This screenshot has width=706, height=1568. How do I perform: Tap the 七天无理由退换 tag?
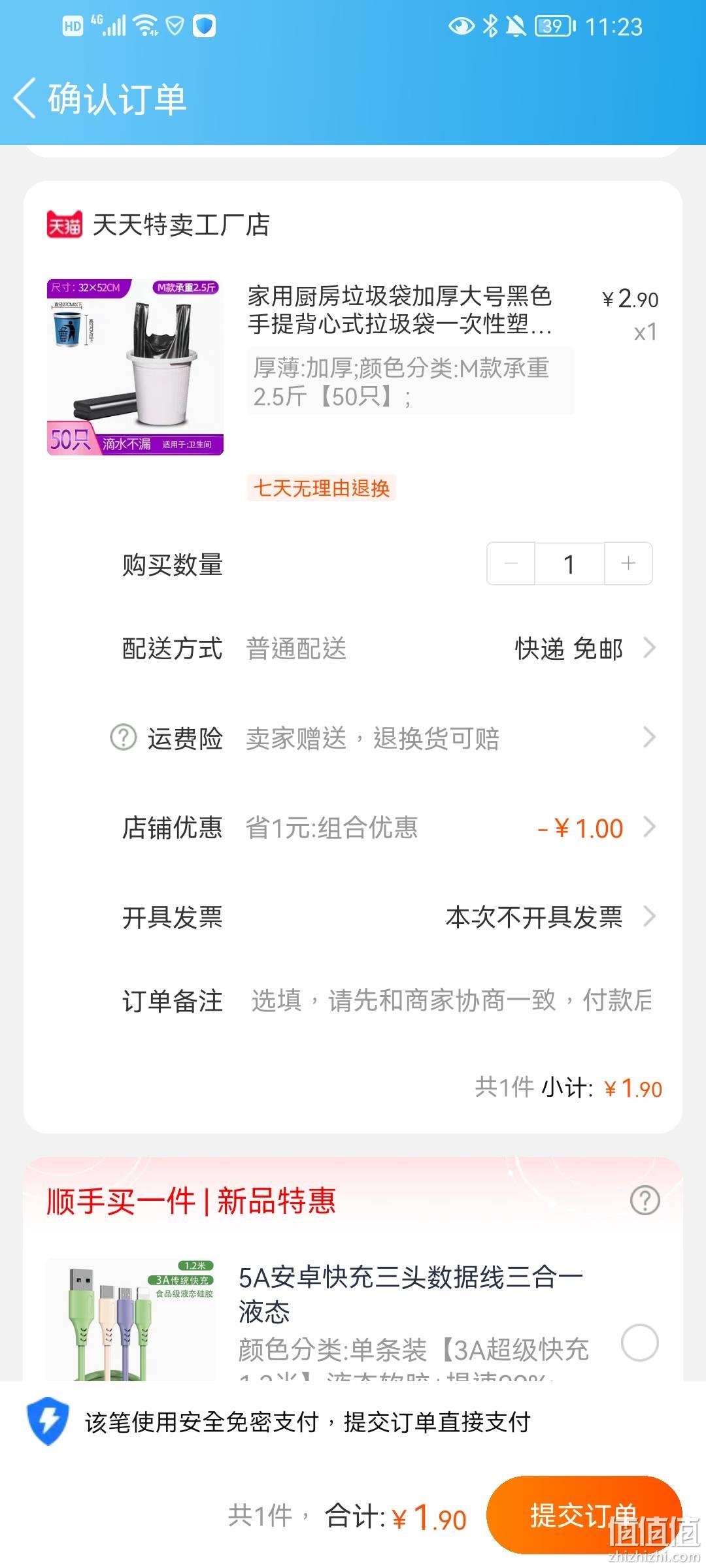[x=322, y=488]
